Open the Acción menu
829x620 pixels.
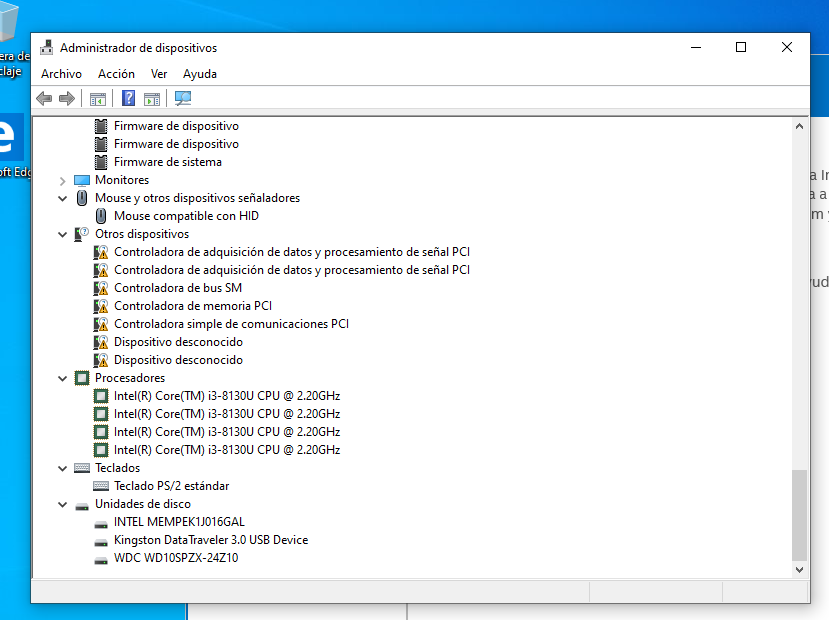(116, 74)
